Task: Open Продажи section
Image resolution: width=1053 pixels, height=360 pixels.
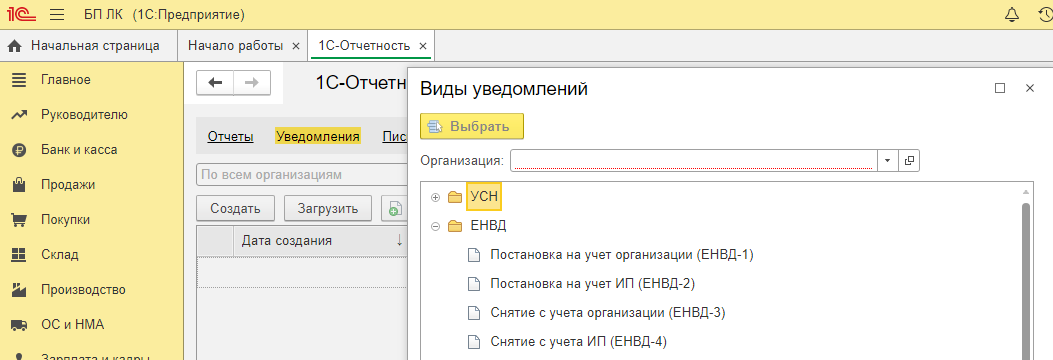Action: [x=68, y=185]
